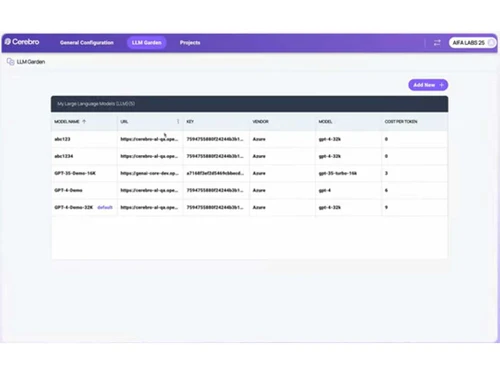Click the sort arrow beside MODEL NAME

pos(84,122)
